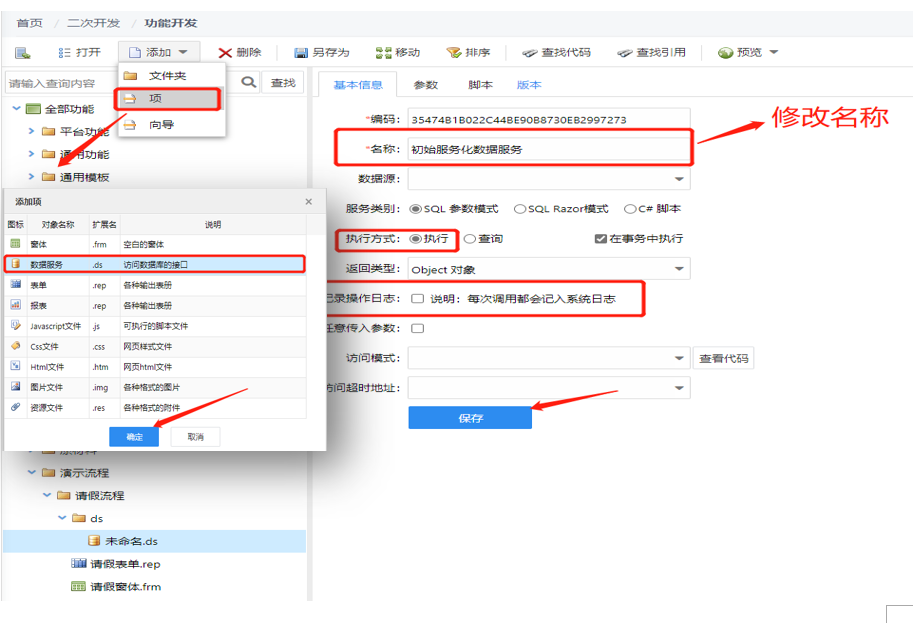The image size is (913, 623).
Task: Toggle 在事务中执行 checkbox
Action: tap(601, 239)
